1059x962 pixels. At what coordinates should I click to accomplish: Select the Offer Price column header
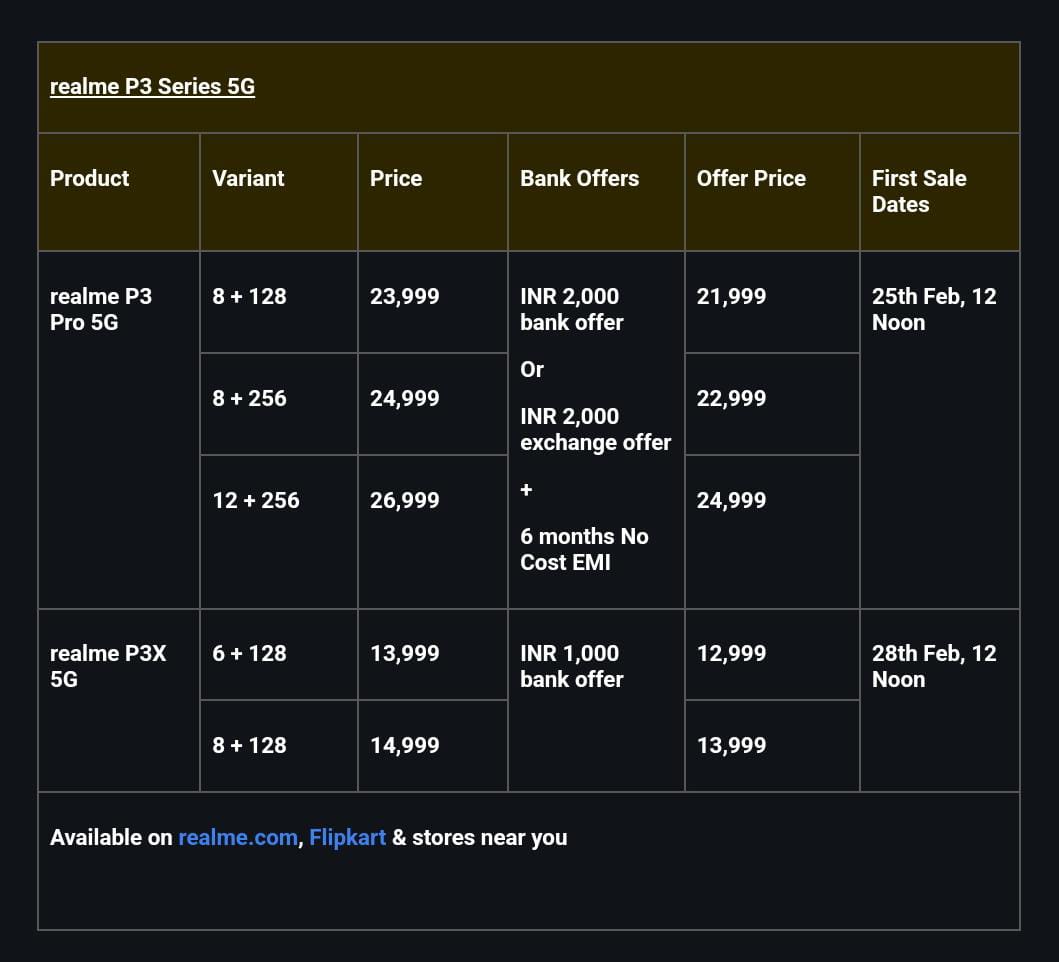click(751, 178)
